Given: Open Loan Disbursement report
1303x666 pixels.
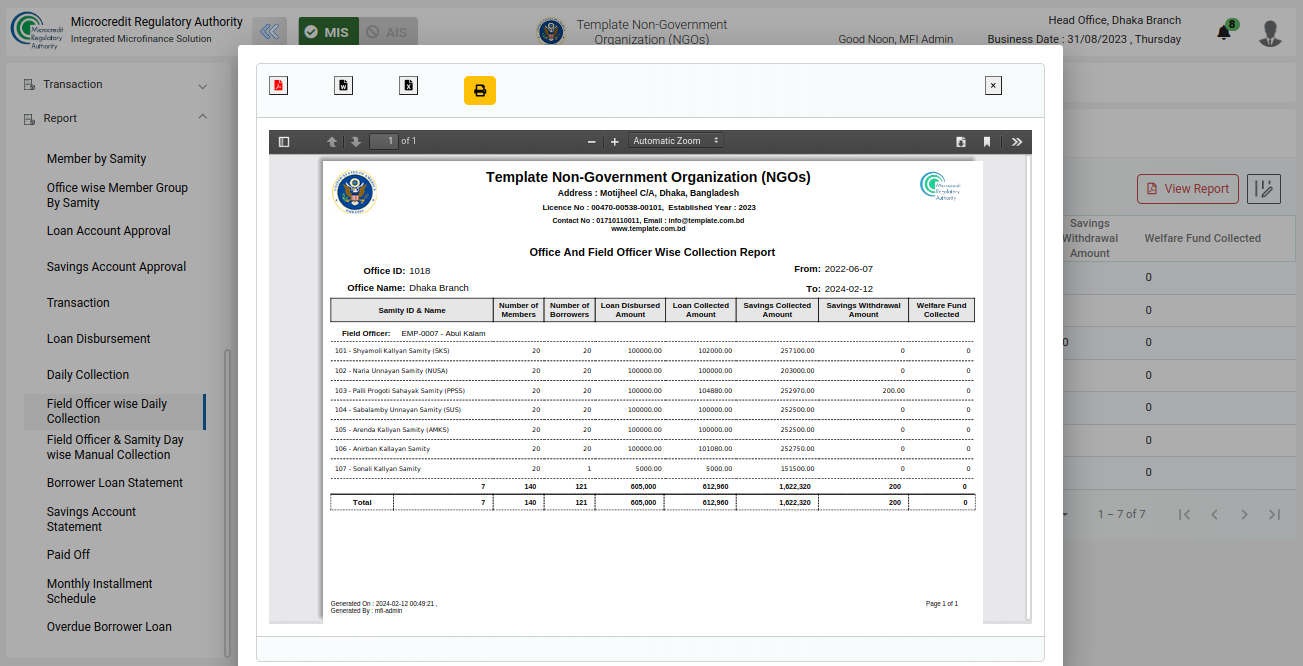Looking at the screenshot, I should pos(99,339).
